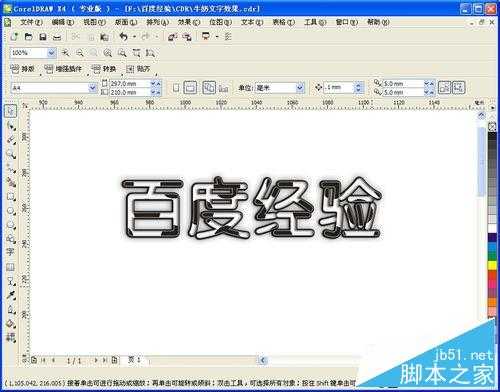This screenshot has height=392, width=500.
Task: Open the 编辑 menu
Action: click(63, 22)
